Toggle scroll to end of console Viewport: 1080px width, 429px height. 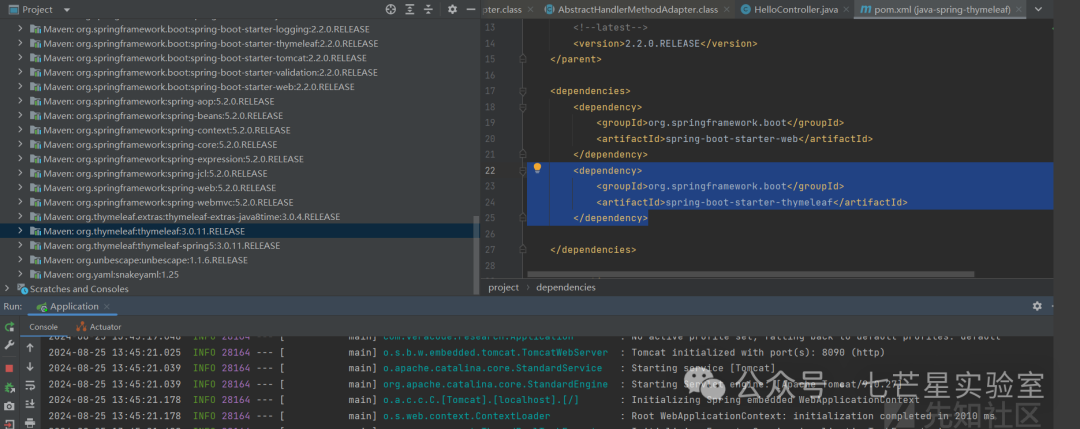tap(30, 404)
